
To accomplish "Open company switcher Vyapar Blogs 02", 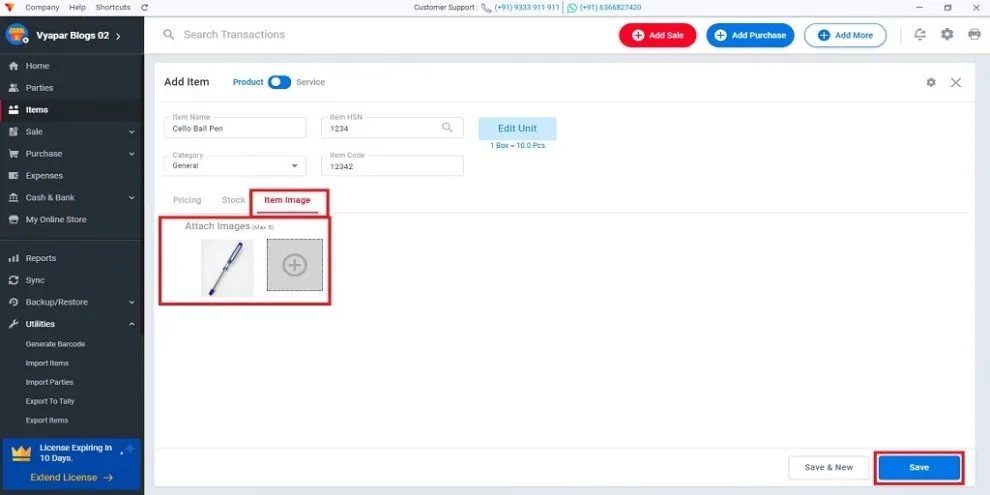I will tap(78, 36).
